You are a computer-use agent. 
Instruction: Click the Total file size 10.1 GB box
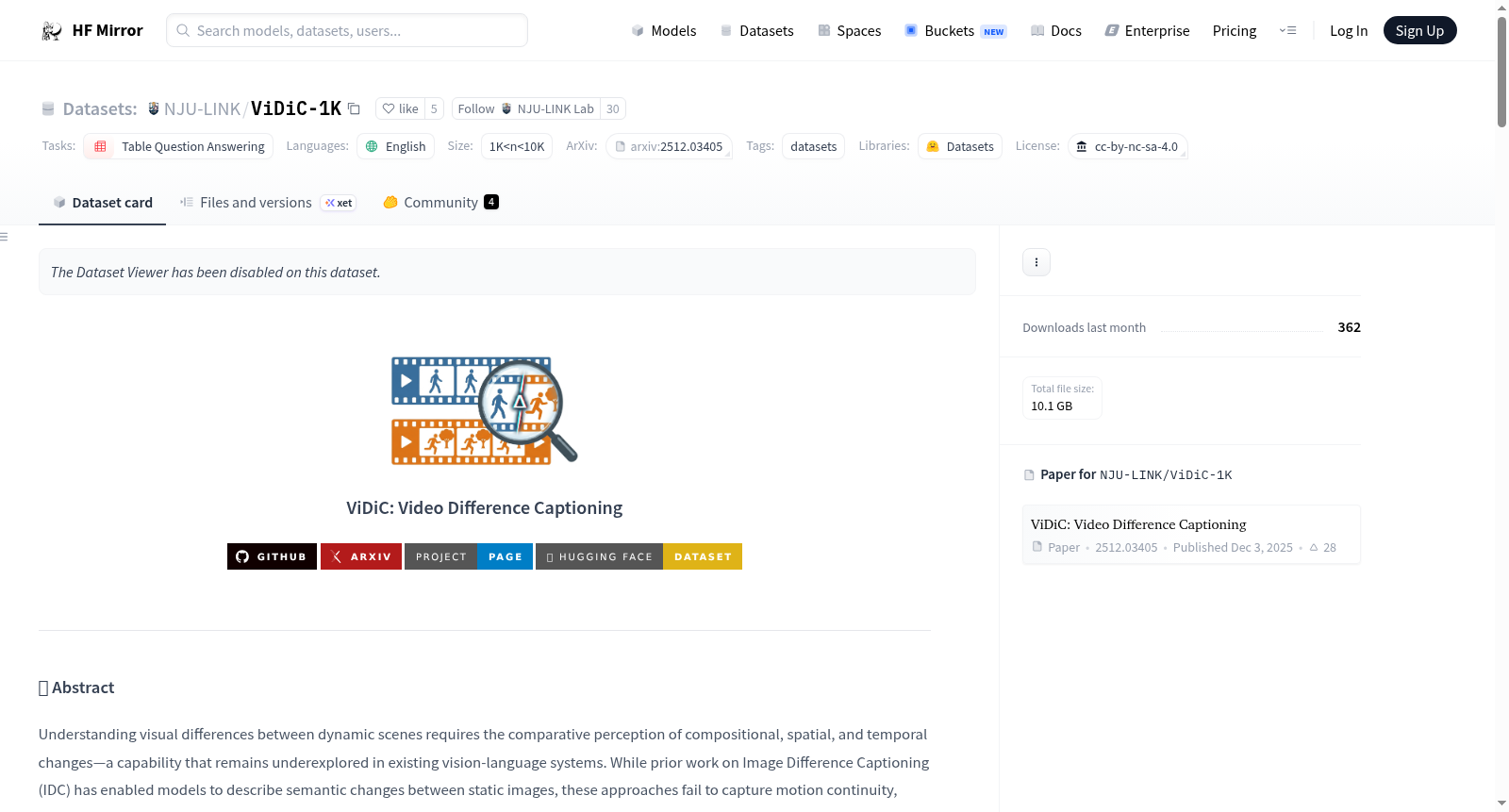pos(1063,398)
